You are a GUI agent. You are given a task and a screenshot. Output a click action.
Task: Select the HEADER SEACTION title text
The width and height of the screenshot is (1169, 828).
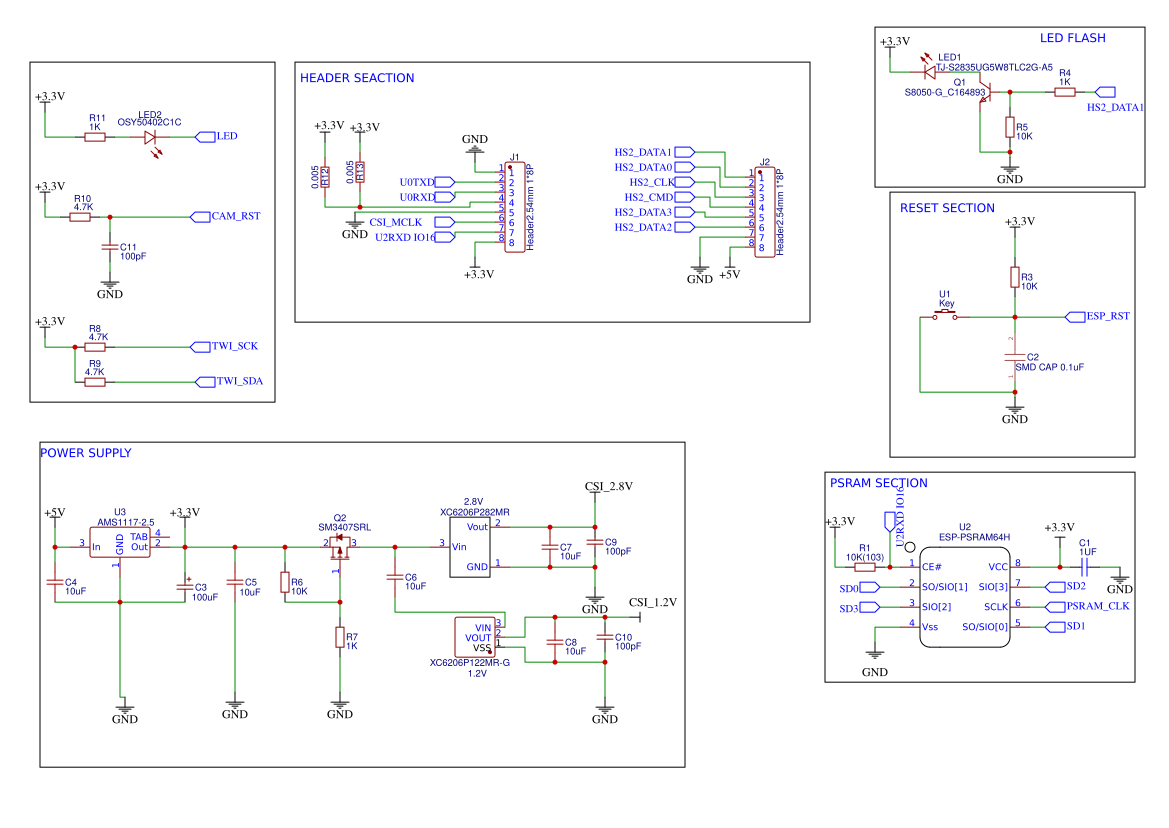click(357, 78)
